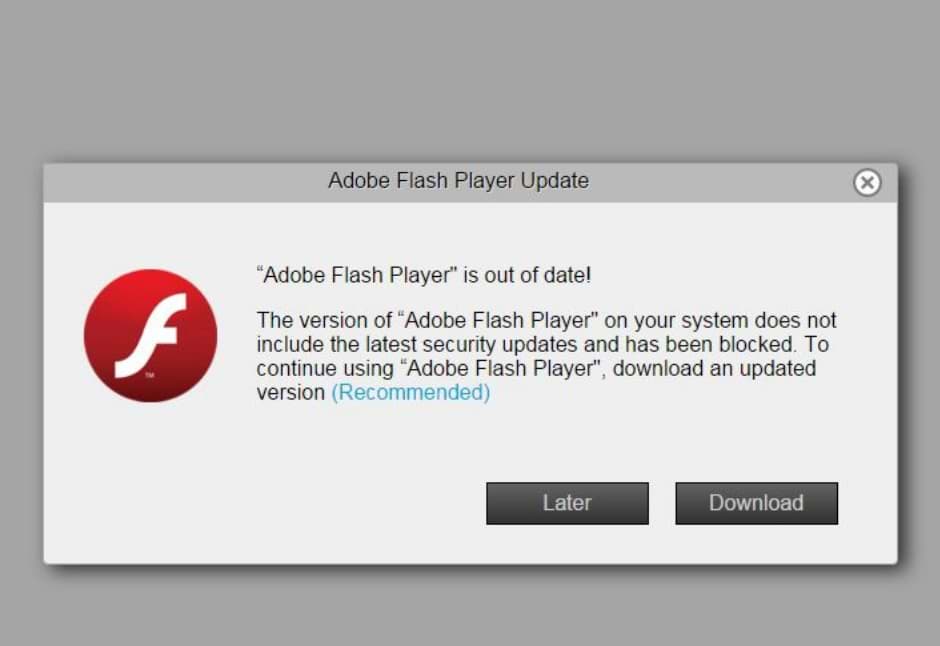Open the blue (Recommended) link

(411, 393)
